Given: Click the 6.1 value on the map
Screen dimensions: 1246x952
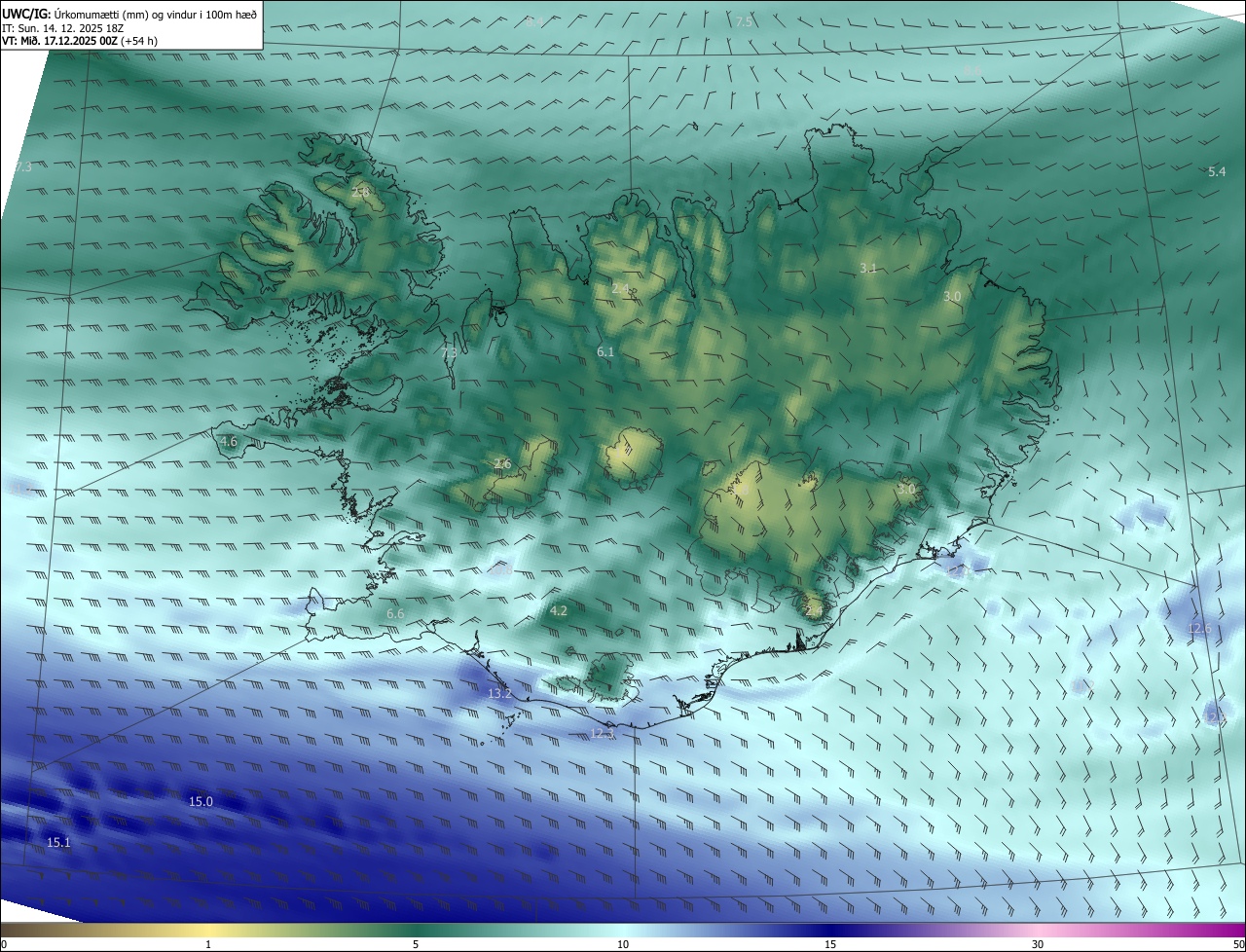Looking at the screenshot, I should [605, 351].
